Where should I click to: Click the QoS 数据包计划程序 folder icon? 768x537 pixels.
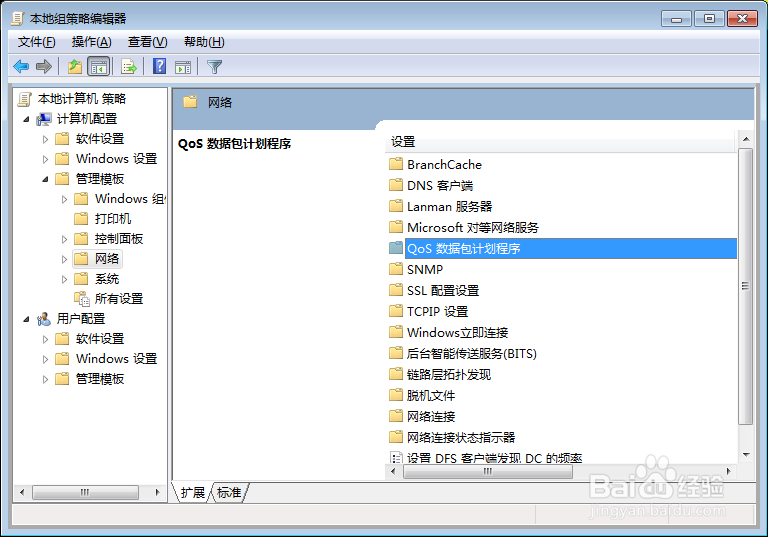396,248
